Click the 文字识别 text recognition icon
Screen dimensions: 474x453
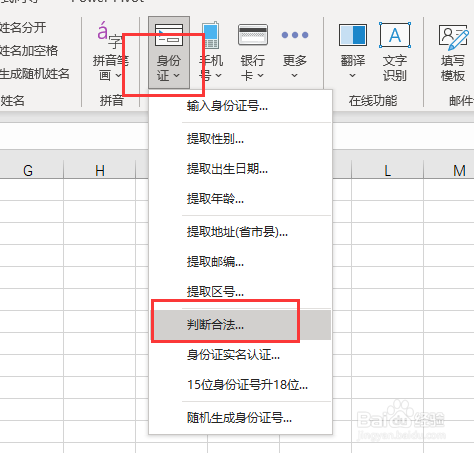point(395,53)
